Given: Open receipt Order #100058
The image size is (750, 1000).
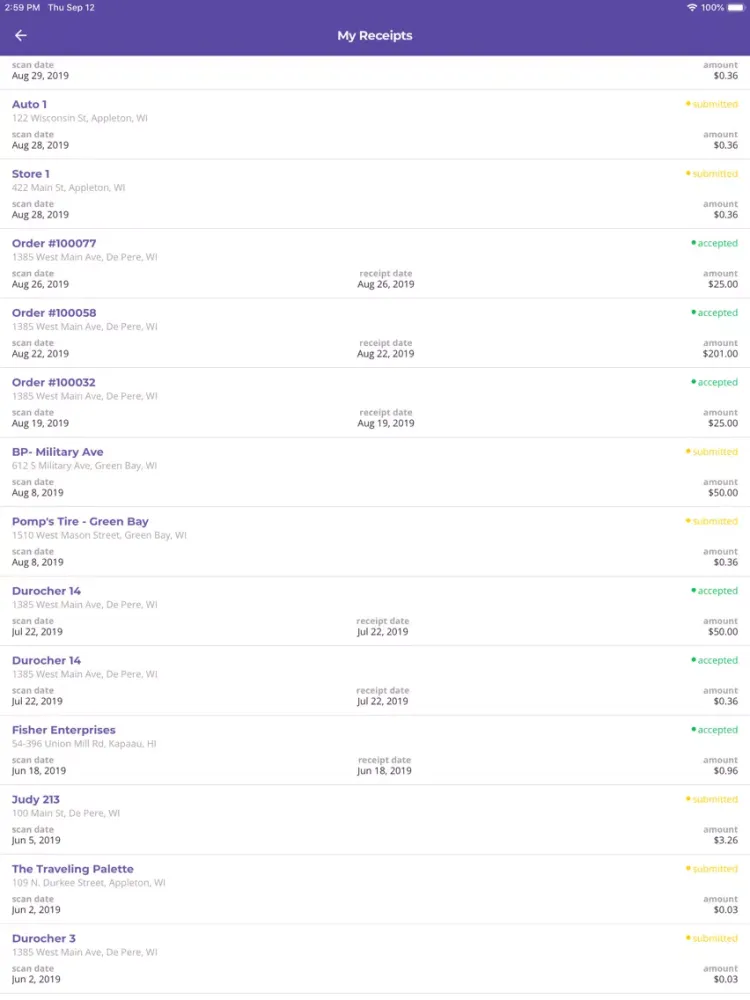Looking at the screenshot, I should point(375,333).
